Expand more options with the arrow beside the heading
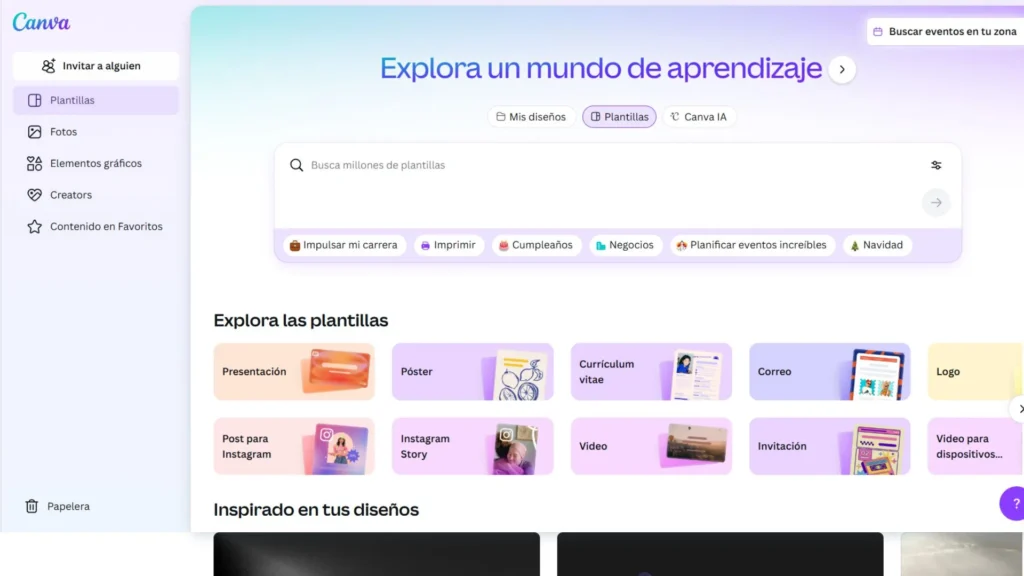 (x=843, y=69)
